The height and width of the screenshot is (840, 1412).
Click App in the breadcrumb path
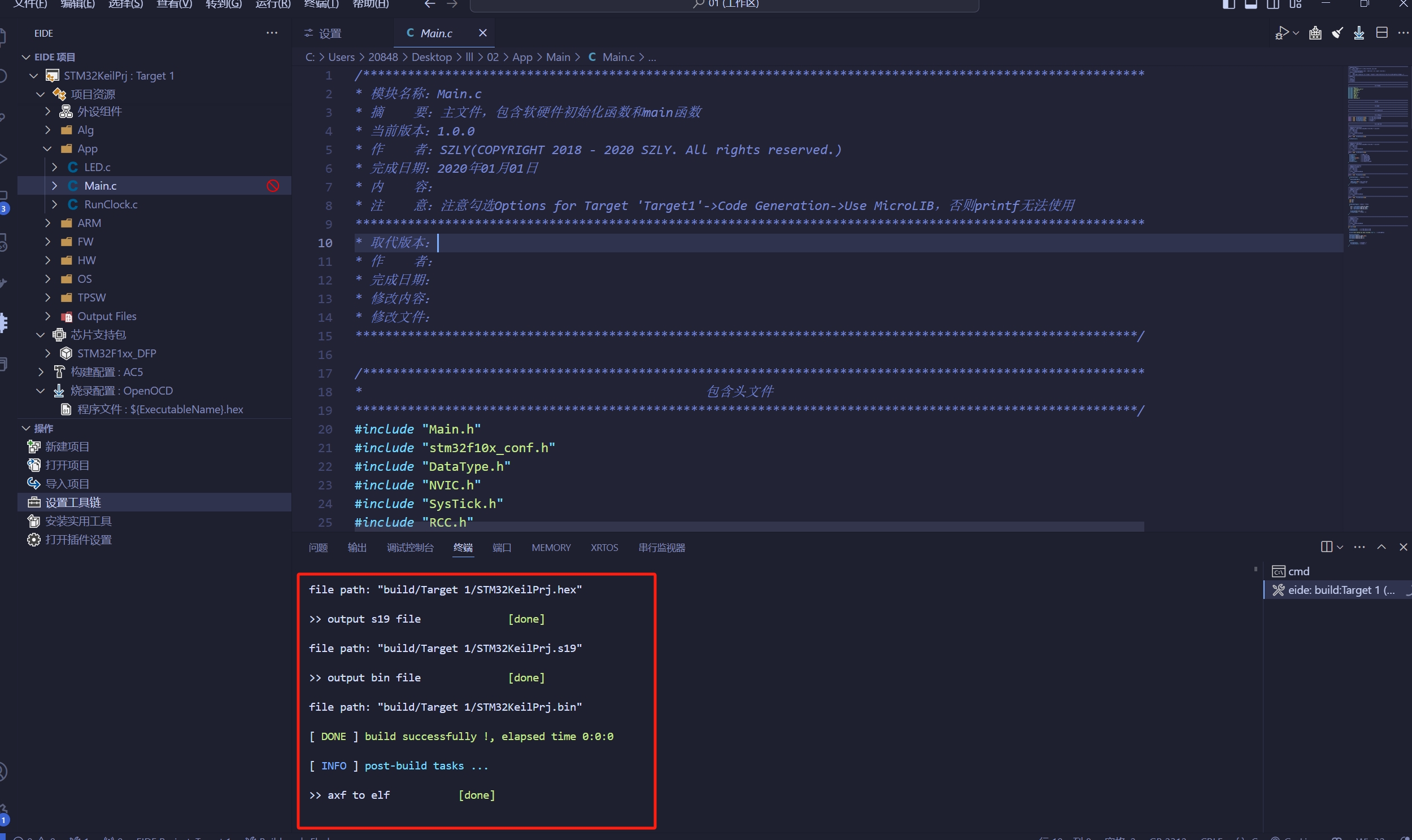[x=522, y=57]
